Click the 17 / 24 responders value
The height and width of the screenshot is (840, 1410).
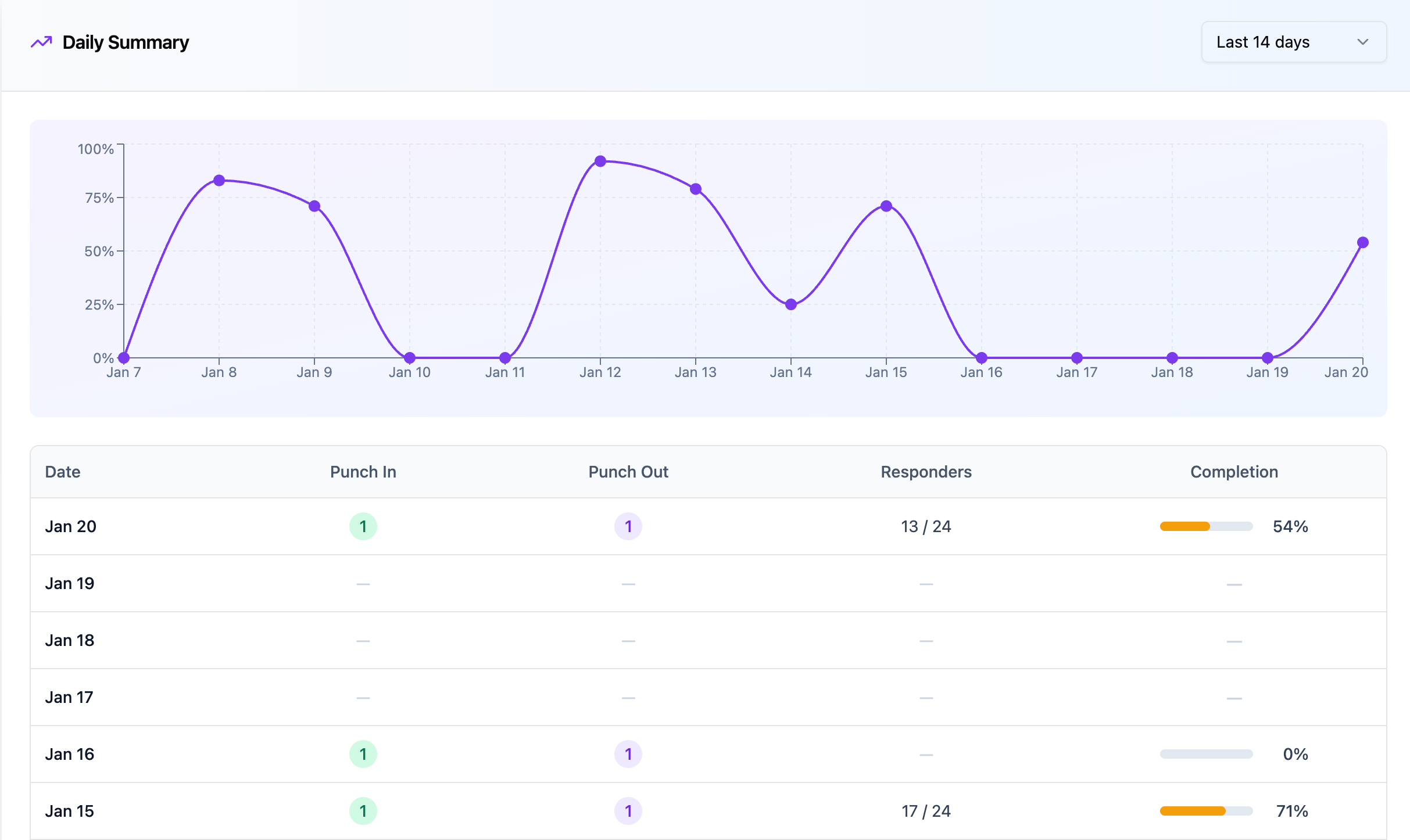click(x=926, y=811)
